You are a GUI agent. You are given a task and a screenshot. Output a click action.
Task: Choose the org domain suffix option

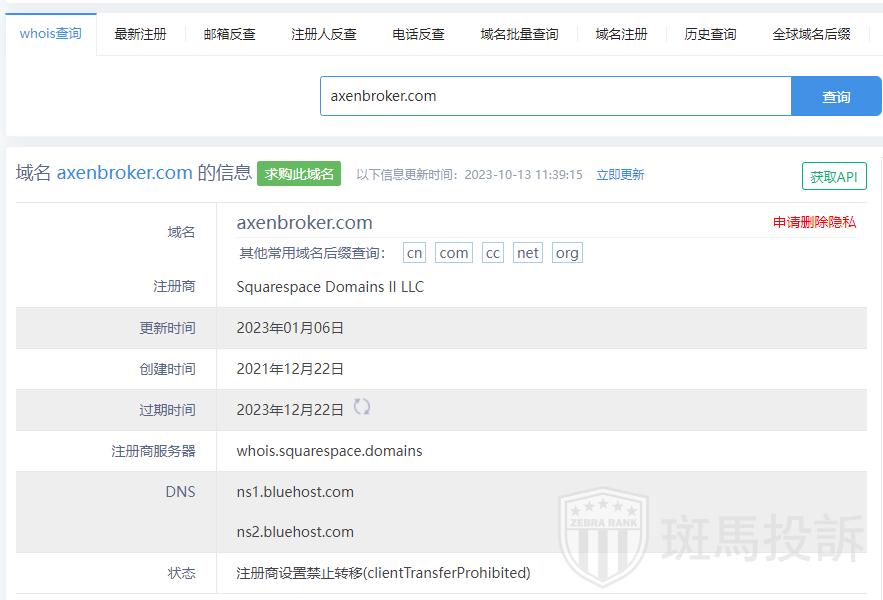pos(567,253)
